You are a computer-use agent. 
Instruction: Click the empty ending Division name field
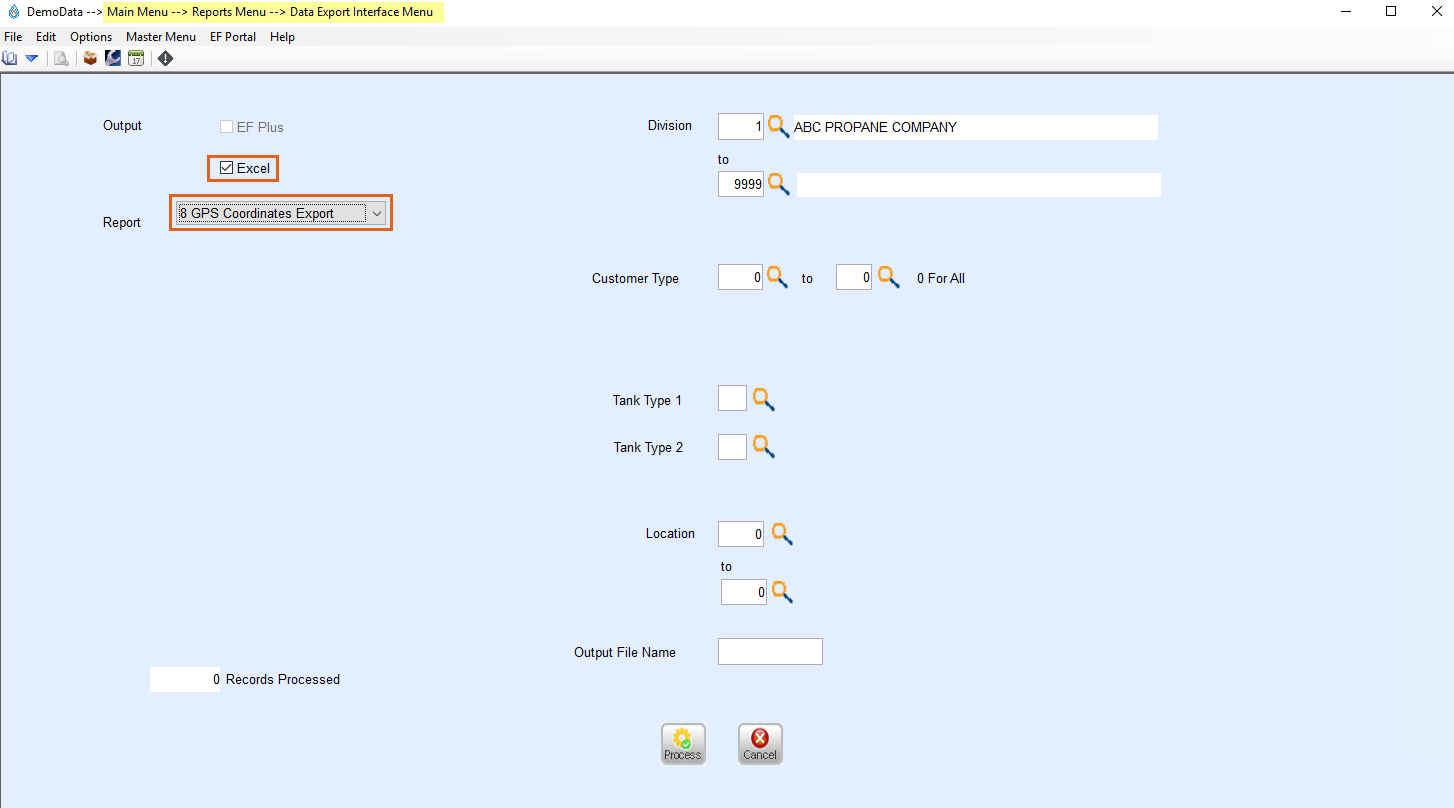click(x=979, y=185)
